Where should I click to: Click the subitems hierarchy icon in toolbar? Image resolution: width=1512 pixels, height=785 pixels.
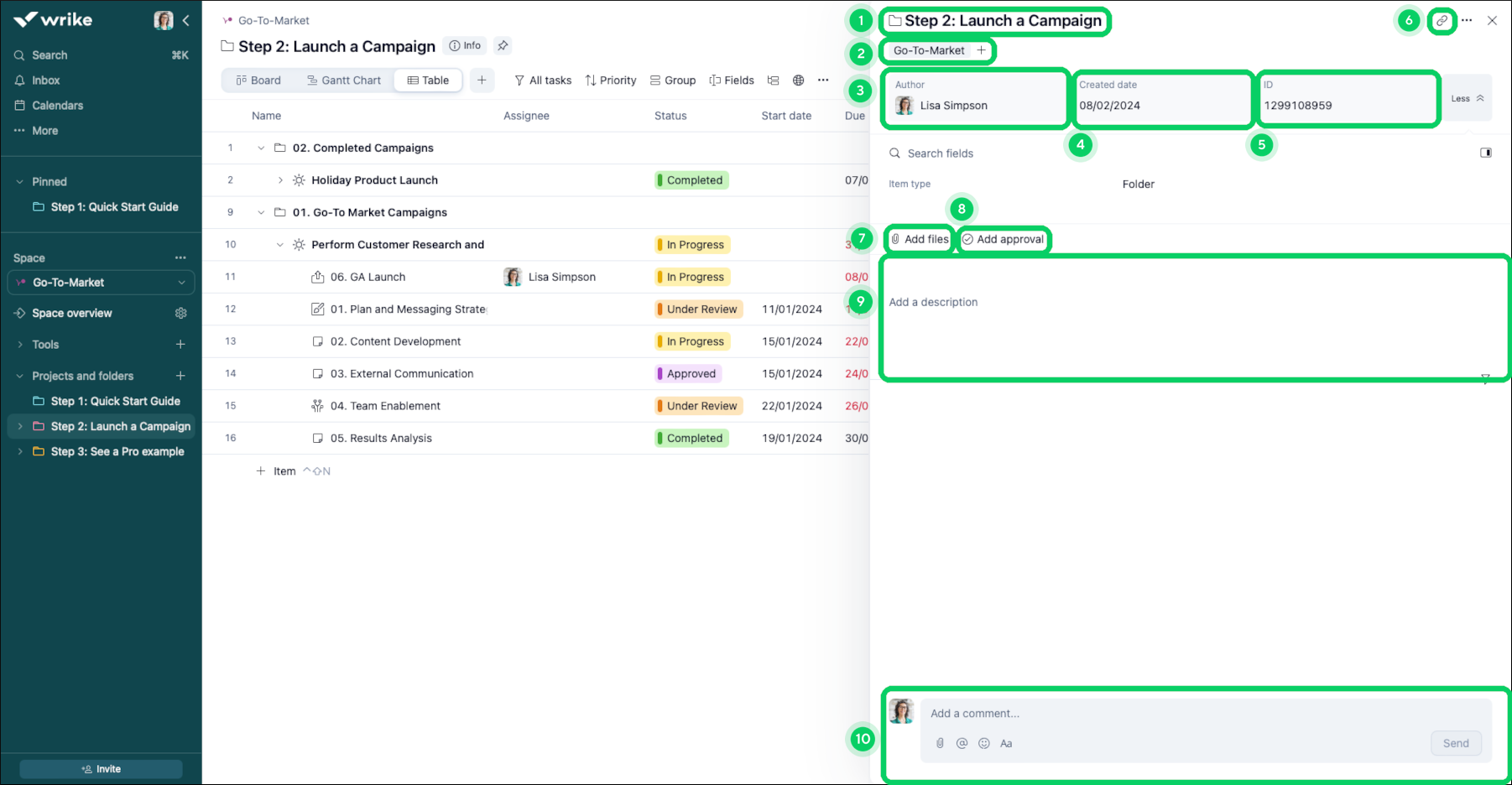[x=773, y=80]
